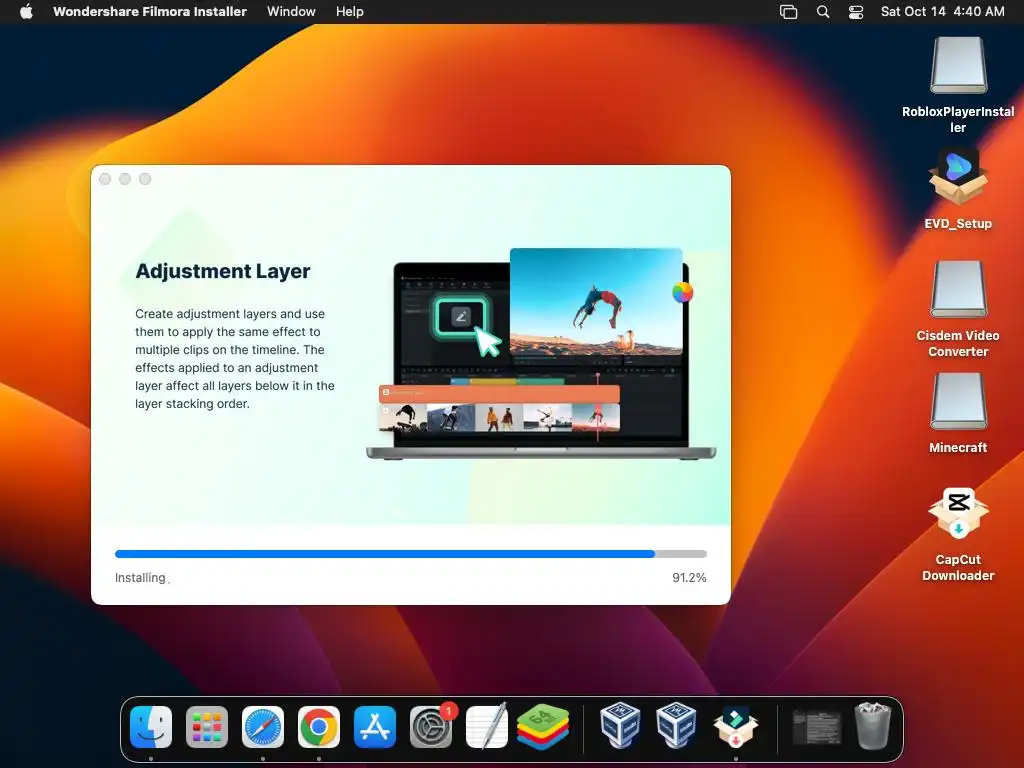Click the Installing status text
The width and height of the screenshot is (1024, 768).
140,577
